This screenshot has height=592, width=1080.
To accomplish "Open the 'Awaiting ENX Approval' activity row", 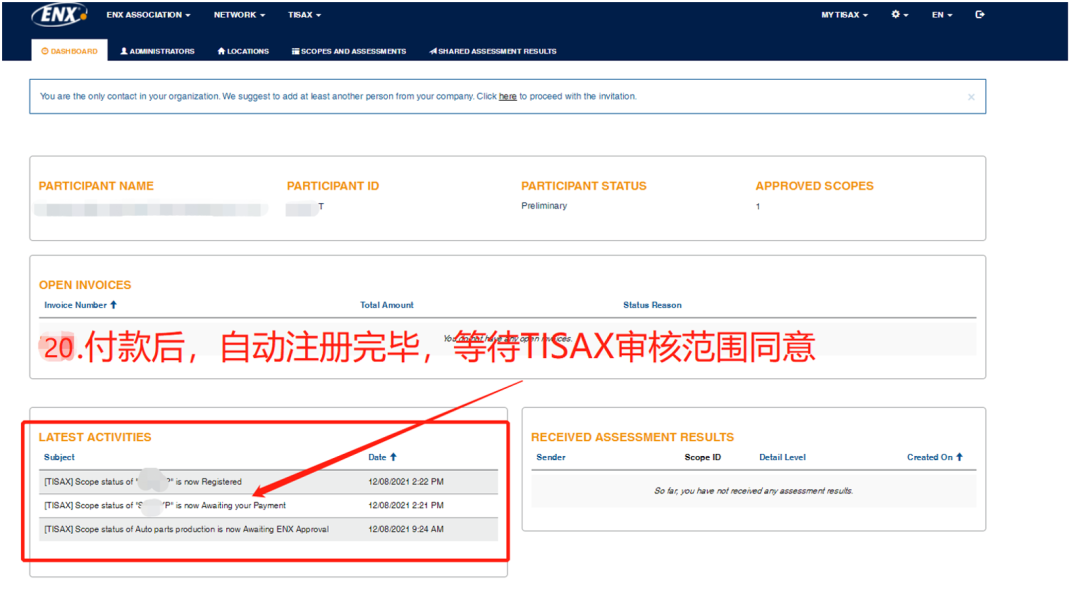I will click(269, 529).
